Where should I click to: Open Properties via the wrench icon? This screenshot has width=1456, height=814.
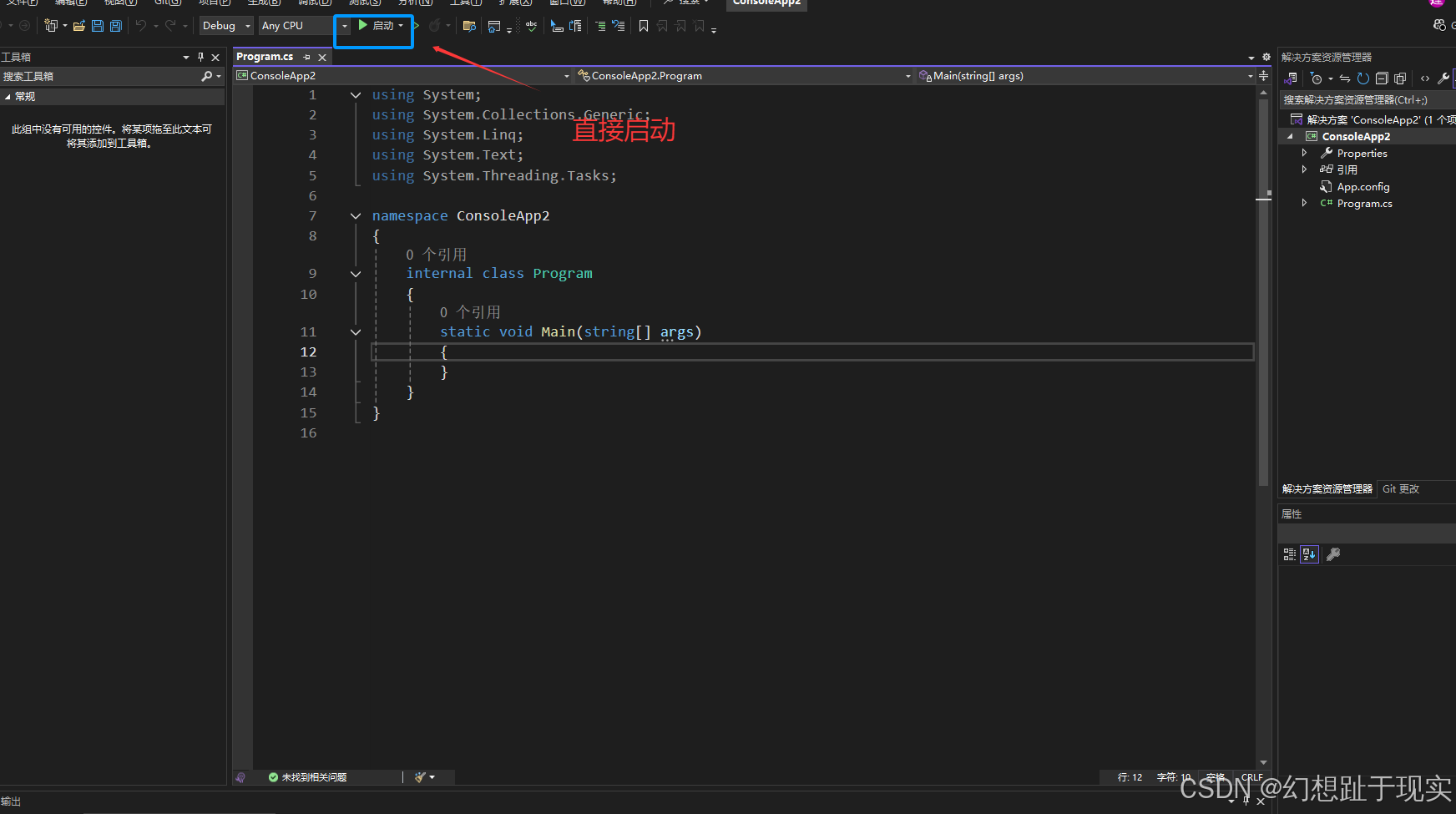pyautogui.click(x=1443, y=78)
